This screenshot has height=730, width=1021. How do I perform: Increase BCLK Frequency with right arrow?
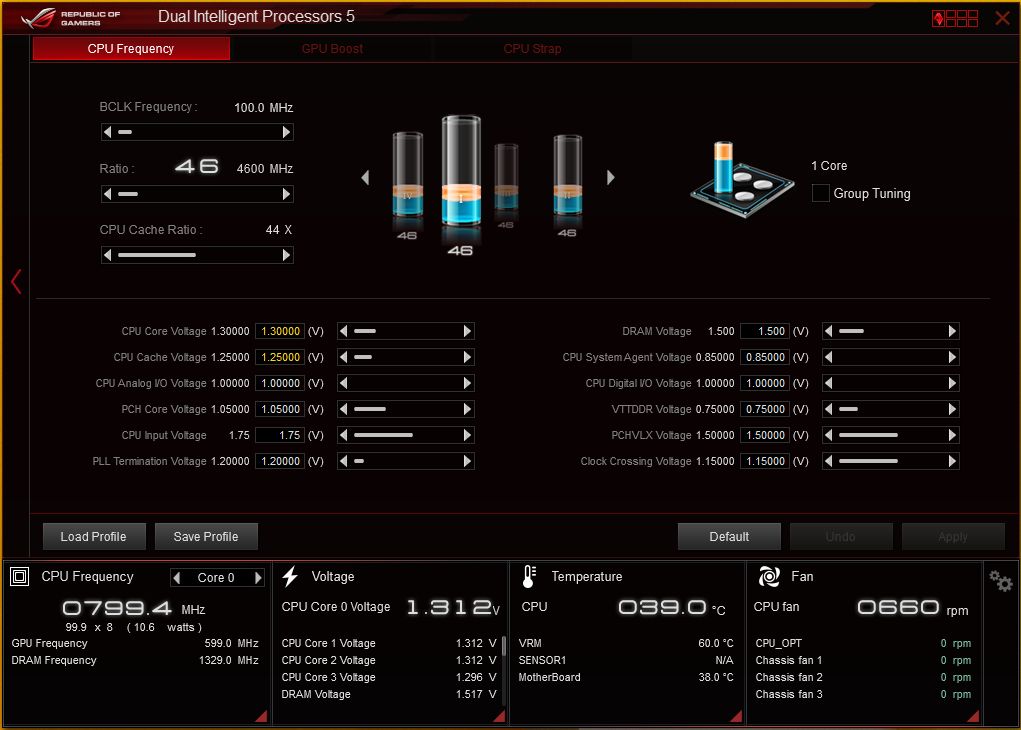point(286,132)
